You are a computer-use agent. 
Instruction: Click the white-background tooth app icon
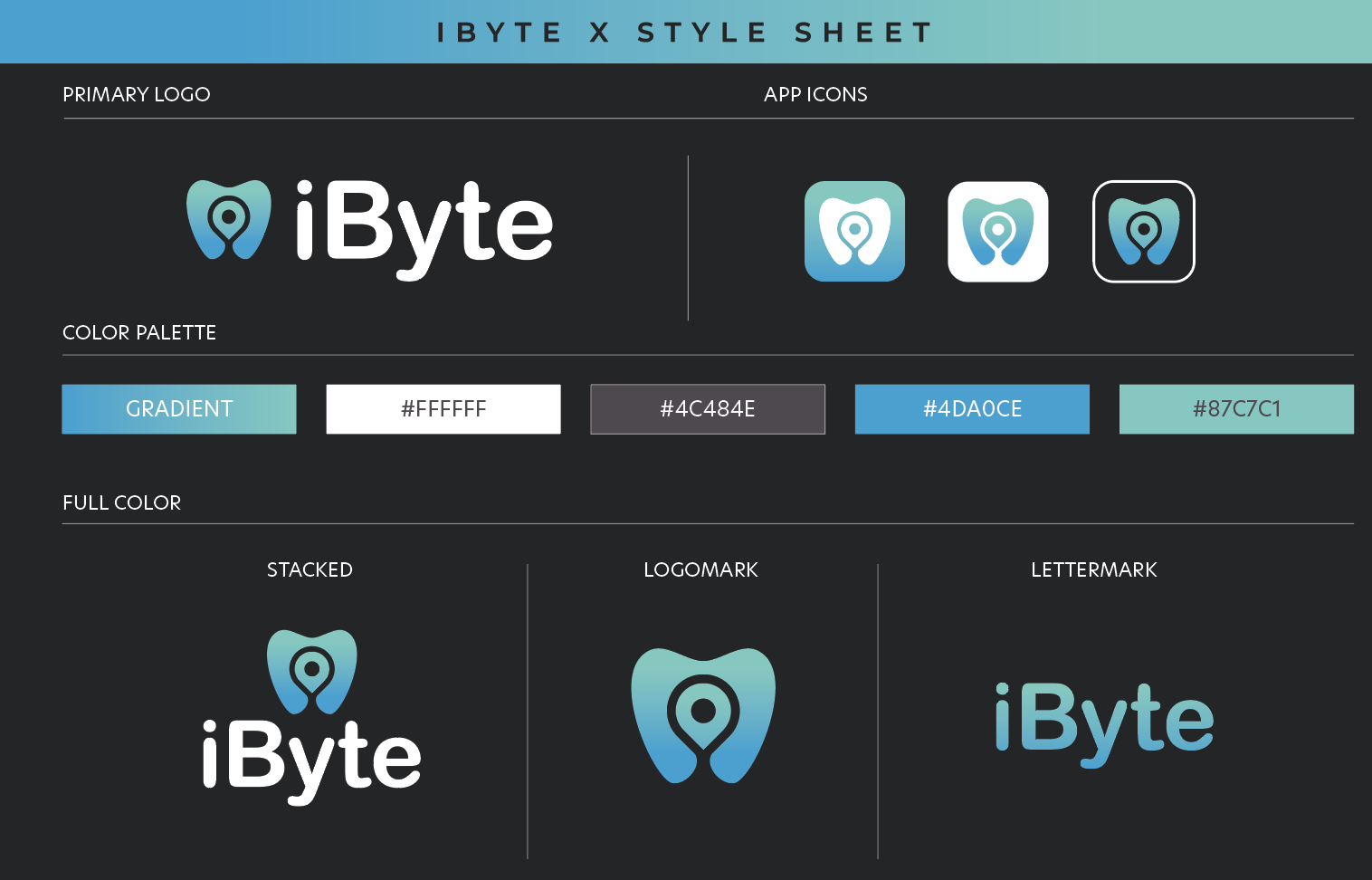998,232
